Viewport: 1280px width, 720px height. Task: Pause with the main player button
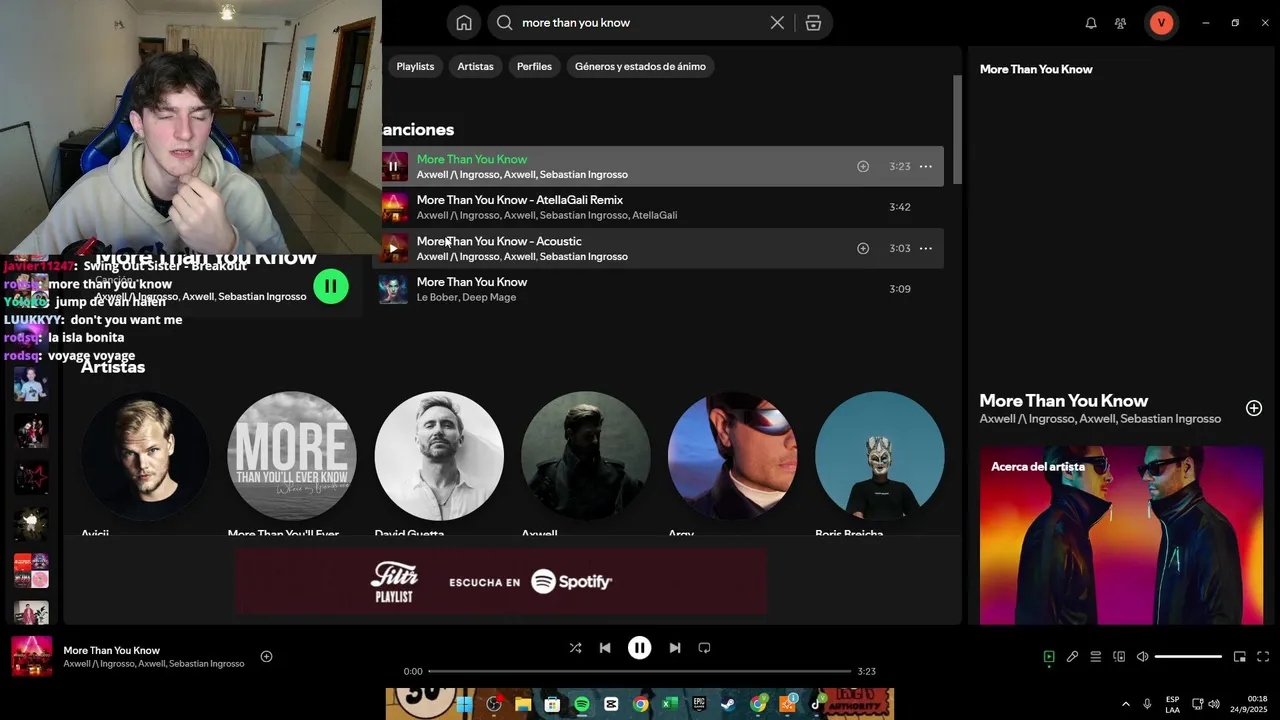click(x=640, y=648)
